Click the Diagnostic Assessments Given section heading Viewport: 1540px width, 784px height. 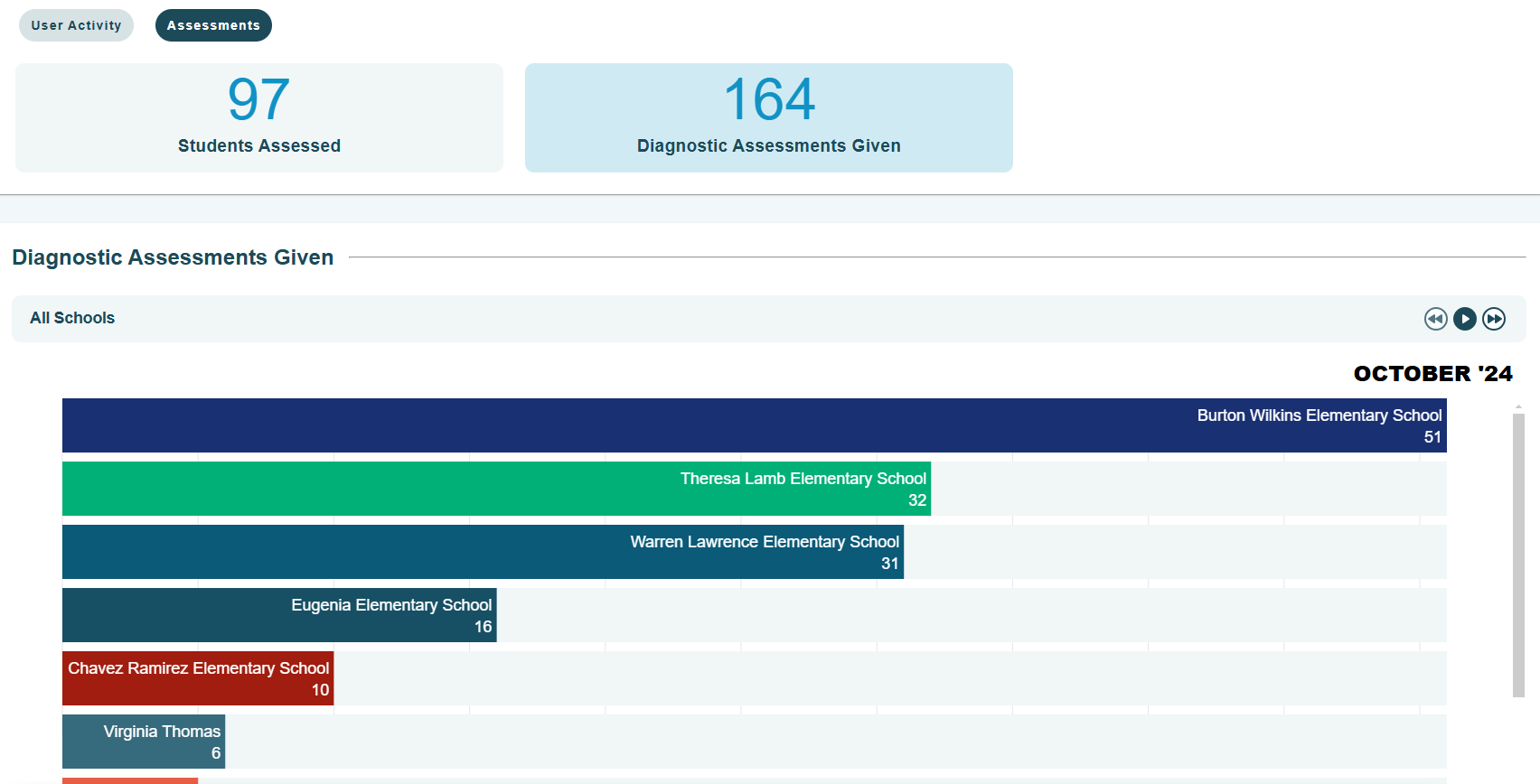click(x=173, y=257)
